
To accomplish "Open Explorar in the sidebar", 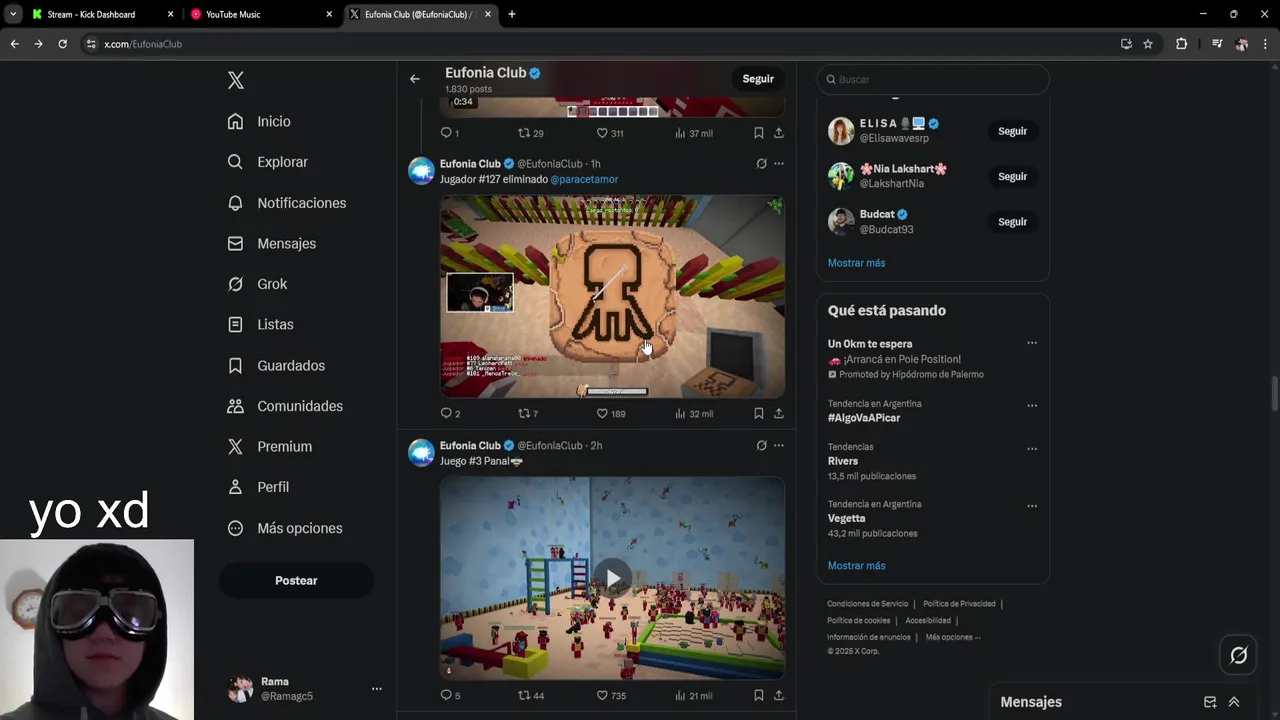I will coord(267,162).
